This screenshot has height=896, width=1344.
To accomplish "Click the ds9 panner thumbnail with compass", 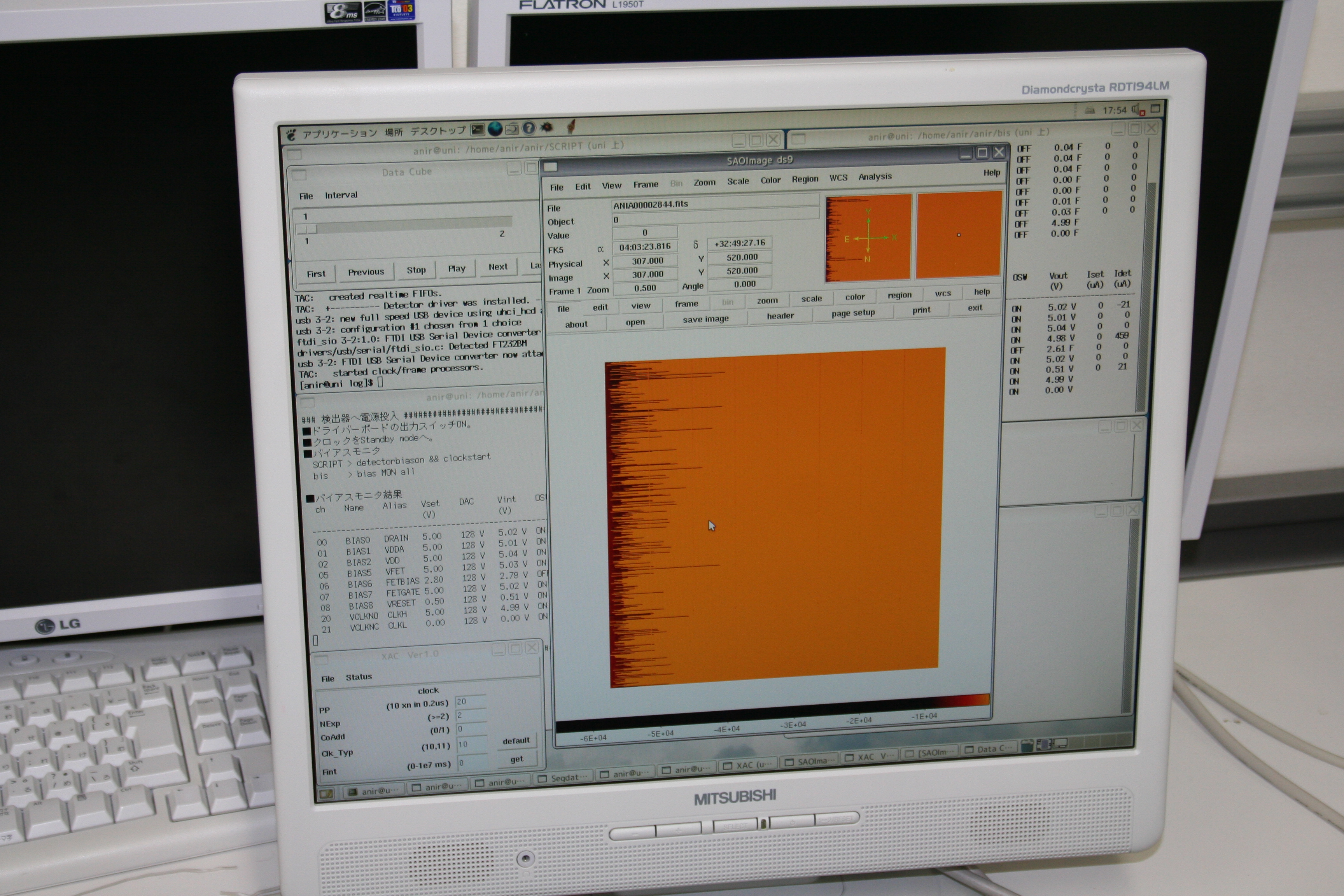I will coord(868,238).
